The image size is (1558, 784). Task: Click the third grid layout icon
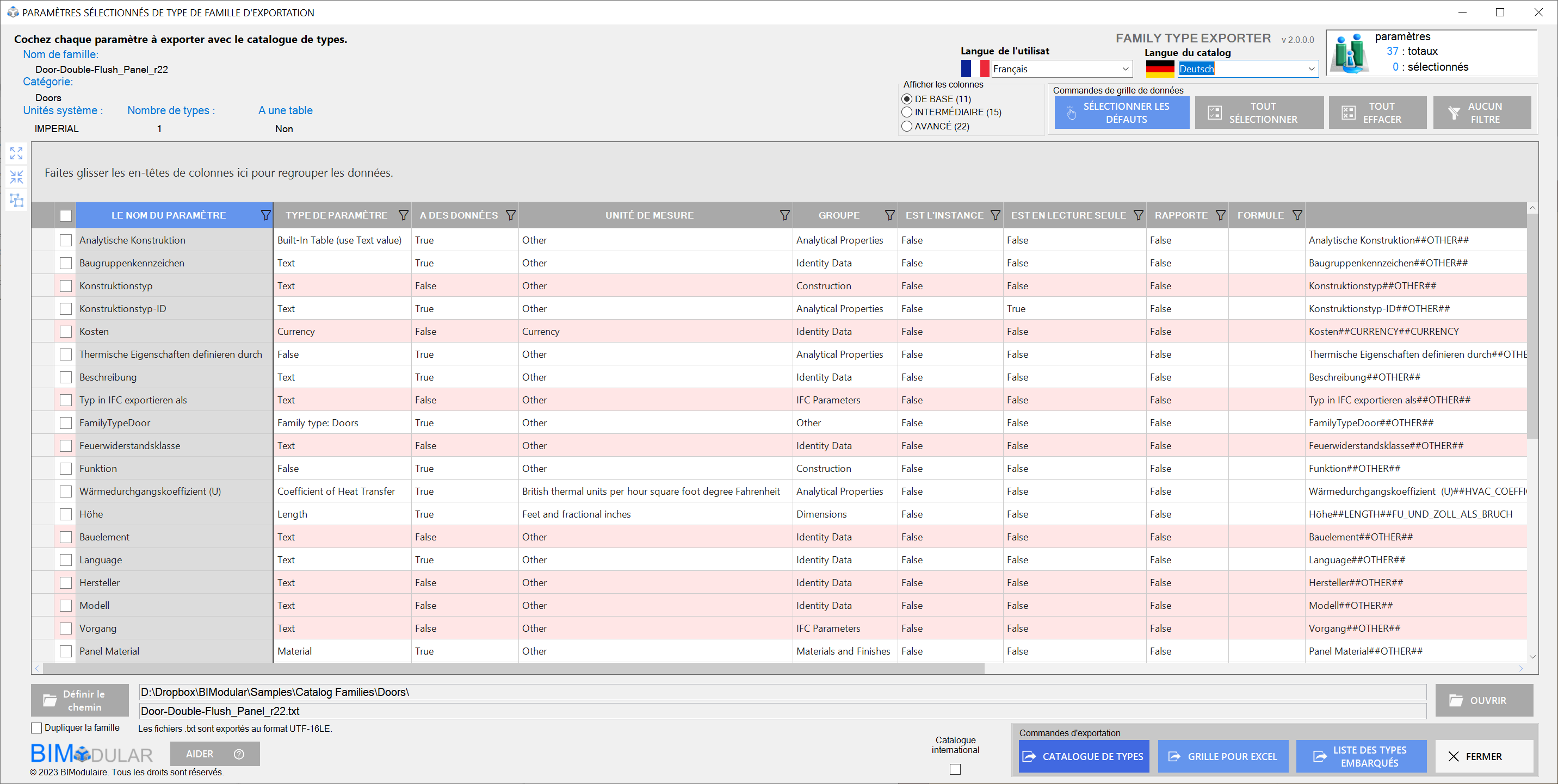[x=16, y=200]
